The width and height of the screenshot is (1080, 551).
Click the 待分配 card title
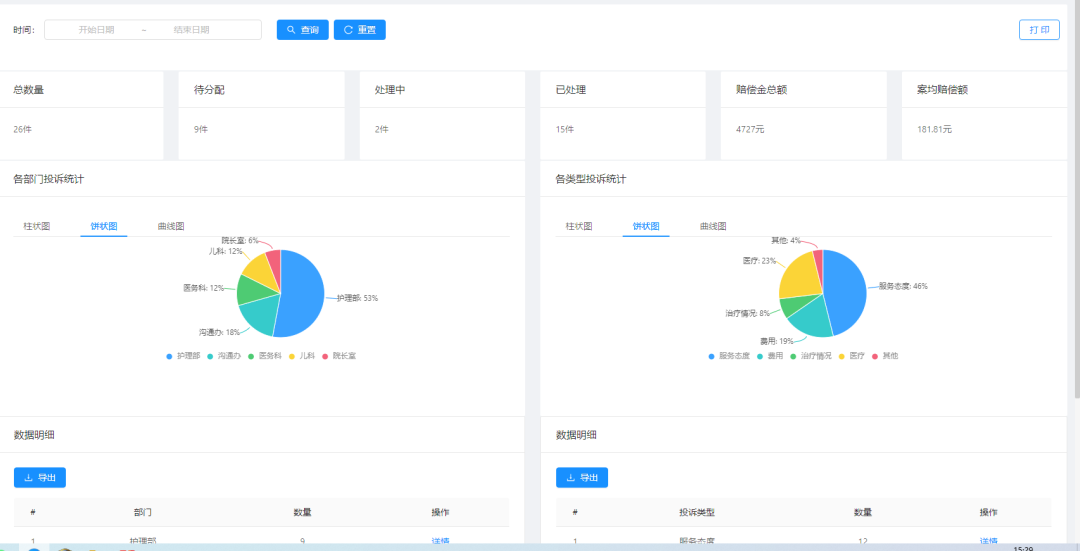[209, 90]
